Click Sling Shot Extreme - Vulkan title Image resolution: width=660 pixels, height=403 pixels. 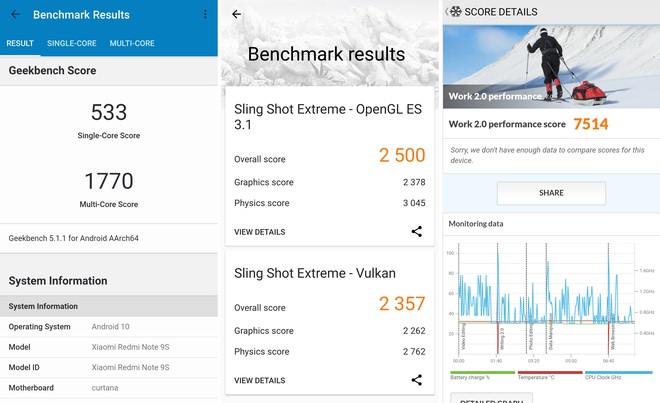click(314, 273)
